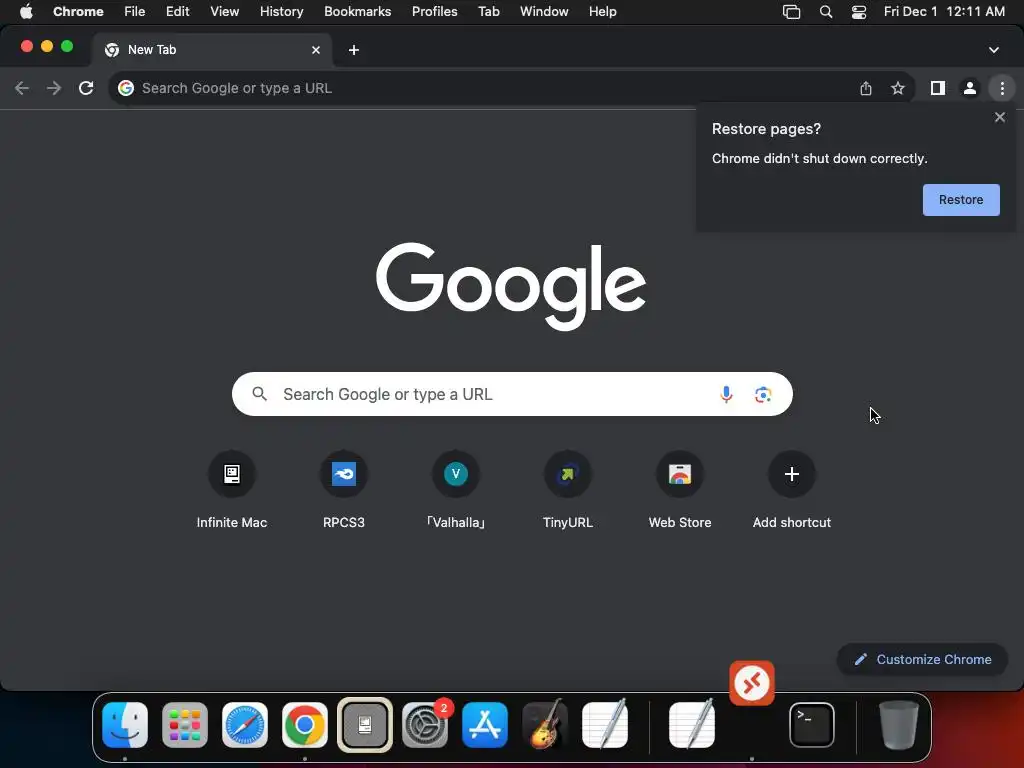1024x768 pixels.
Task: Click the browser back arrow
Action: 22,88
